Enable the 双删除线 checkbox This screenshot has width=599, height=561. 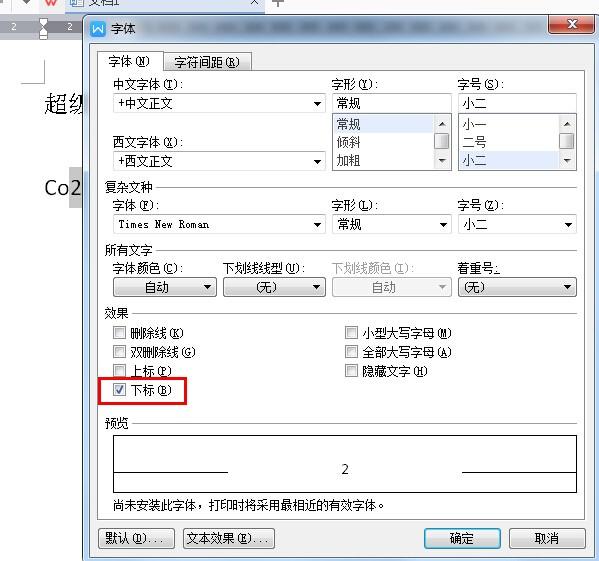point(119,351)
